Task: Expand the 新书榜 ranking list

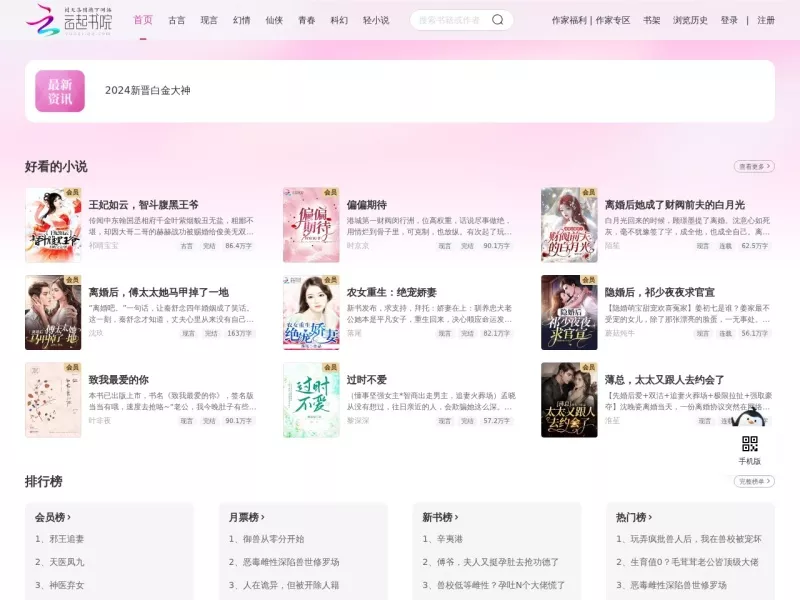Action: pos(440,517)
